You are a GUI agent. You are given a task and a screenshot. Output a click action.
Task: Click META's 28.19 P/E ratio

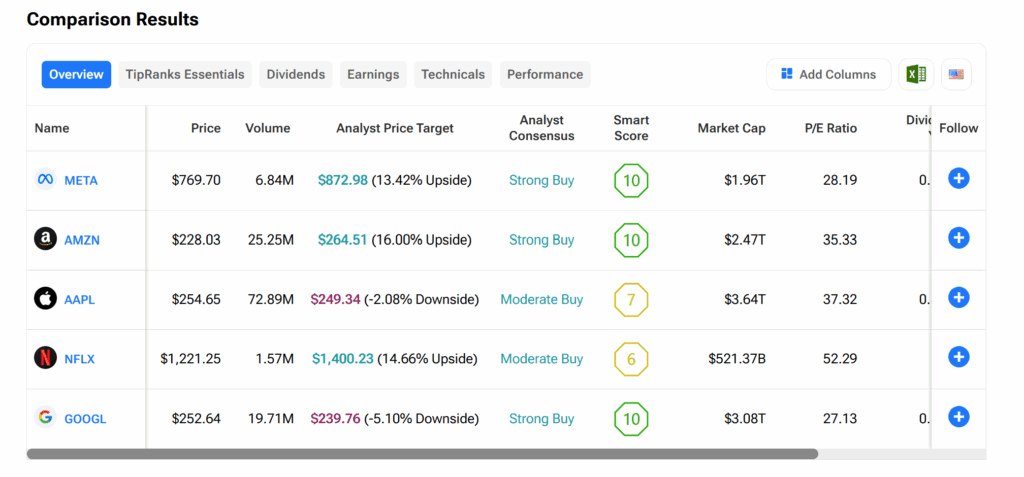840,180
